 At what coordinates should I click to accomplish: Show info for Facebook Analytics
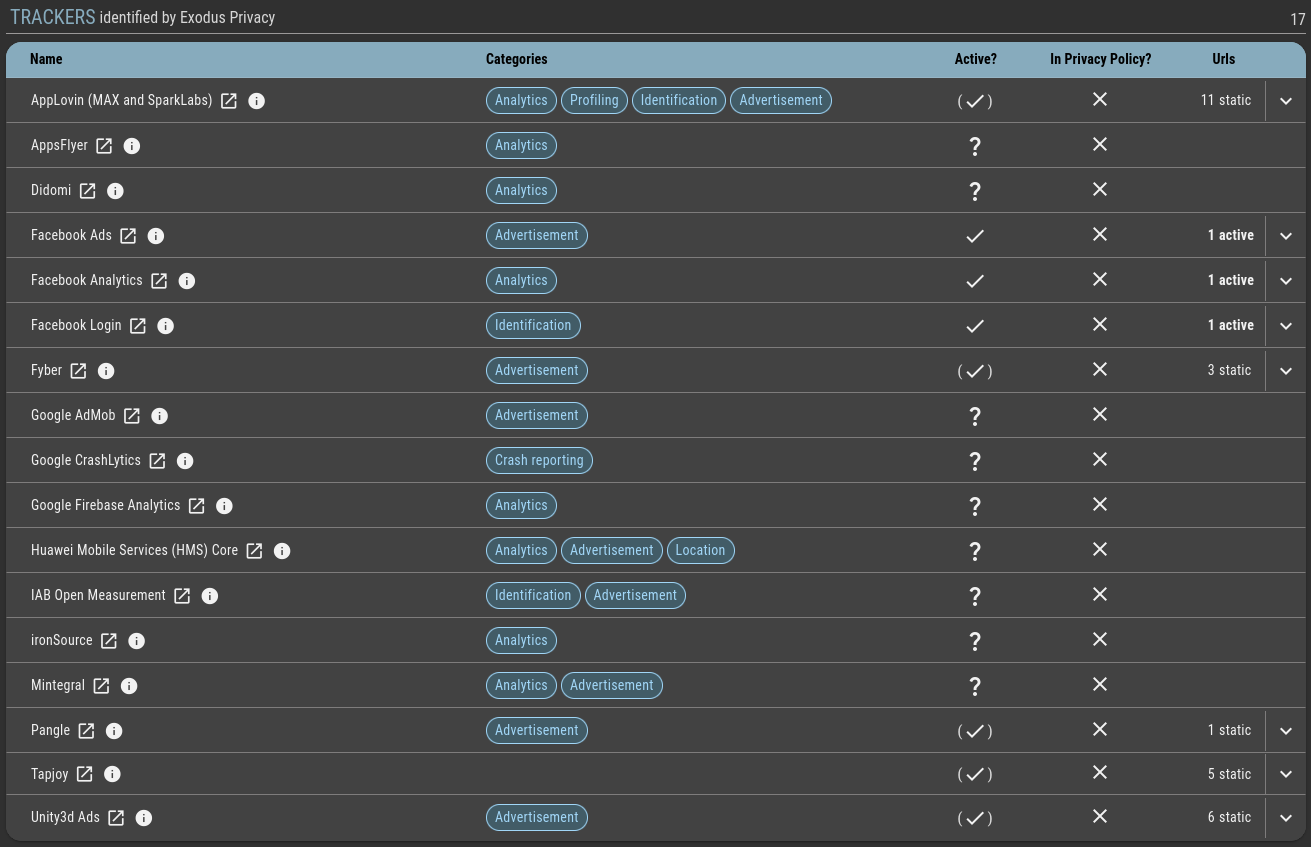pos(187,281)
